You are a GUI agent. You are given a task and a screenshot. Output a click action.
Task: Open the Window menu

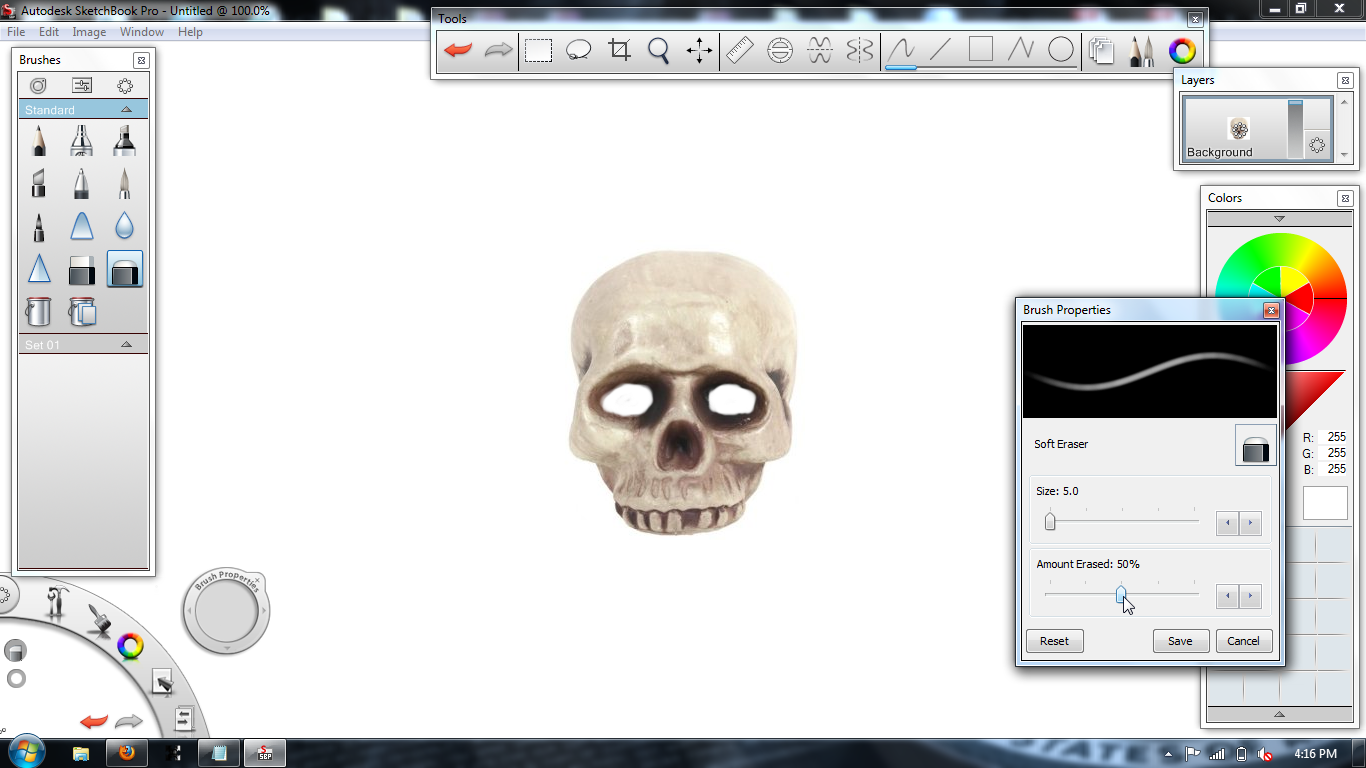tap(142, 32)
